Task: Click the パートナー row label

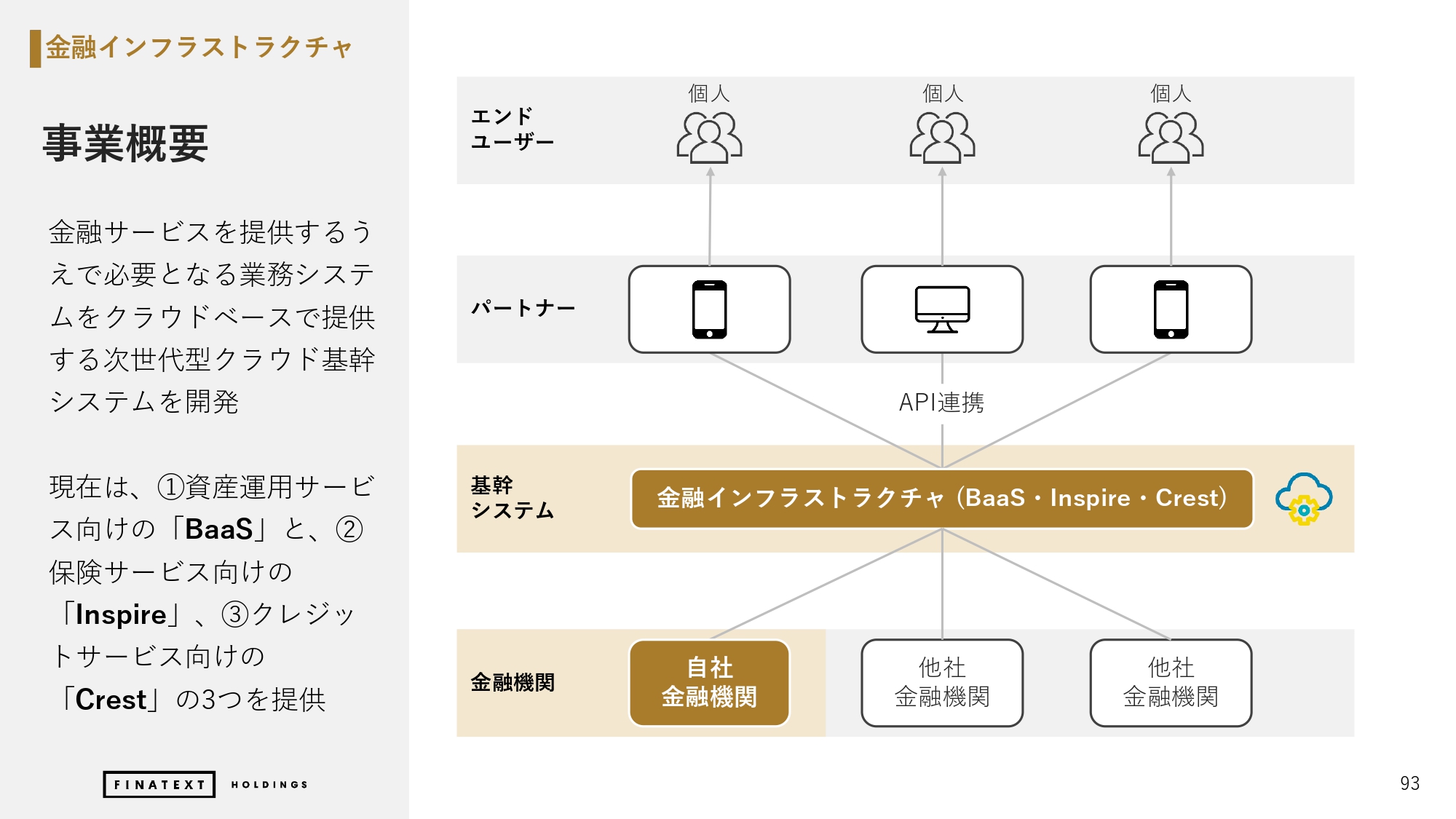Action: [x=523, y=308]
